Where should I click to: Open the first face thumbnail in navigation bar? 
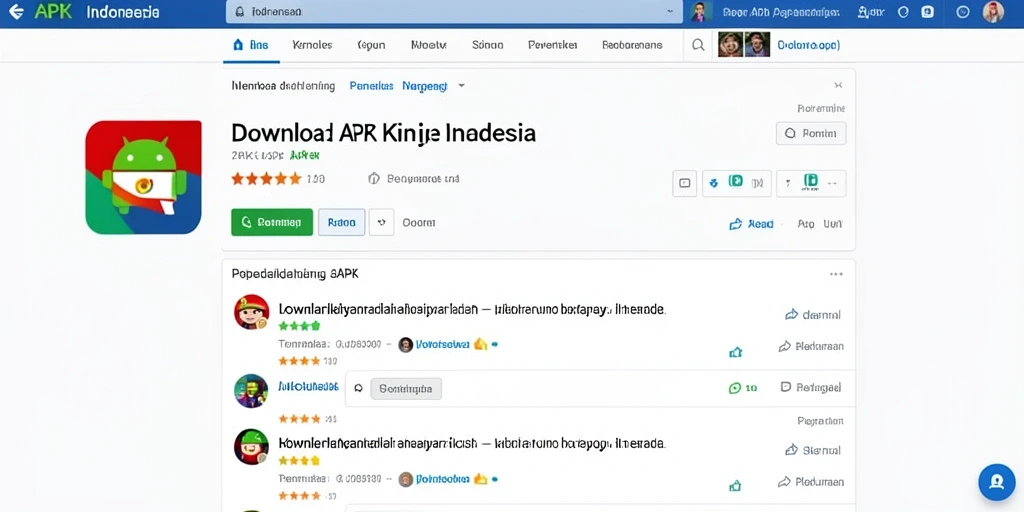click(730, 44)
